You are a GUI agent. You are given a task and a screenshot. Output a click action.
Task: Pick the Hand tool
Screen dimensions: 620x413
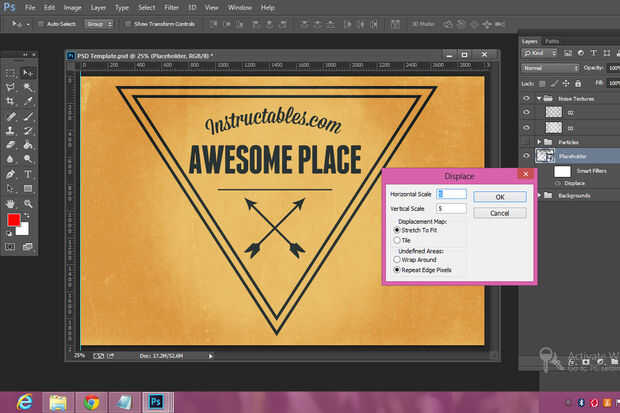[x=10, y=202]
